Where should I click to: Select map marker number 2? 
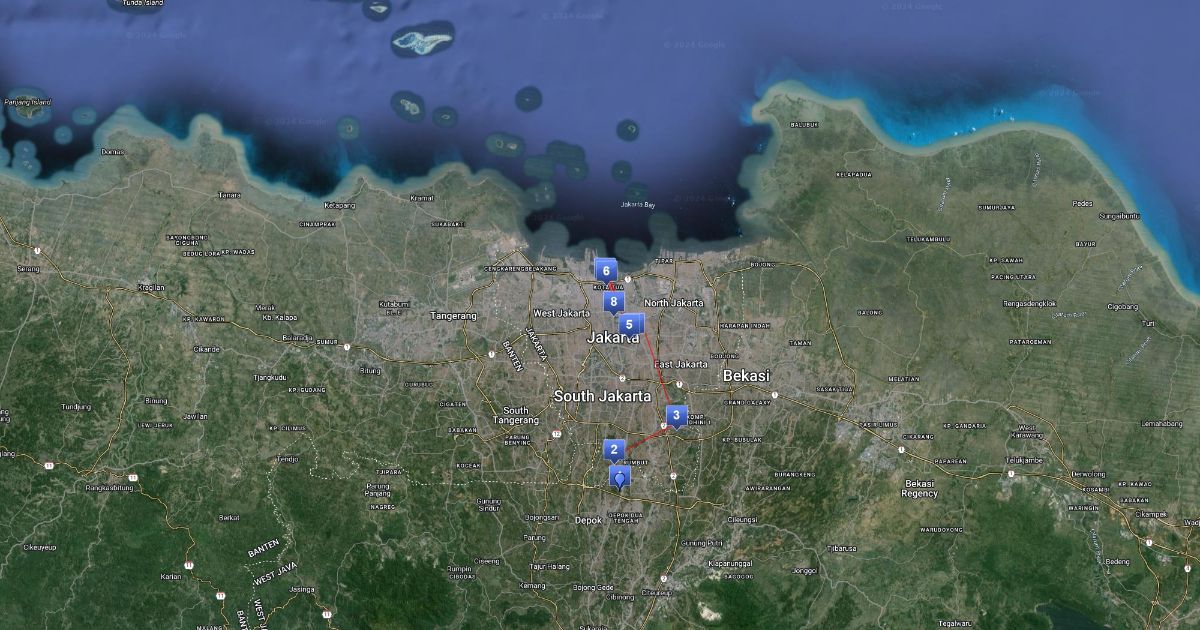[x=614, y=449]
